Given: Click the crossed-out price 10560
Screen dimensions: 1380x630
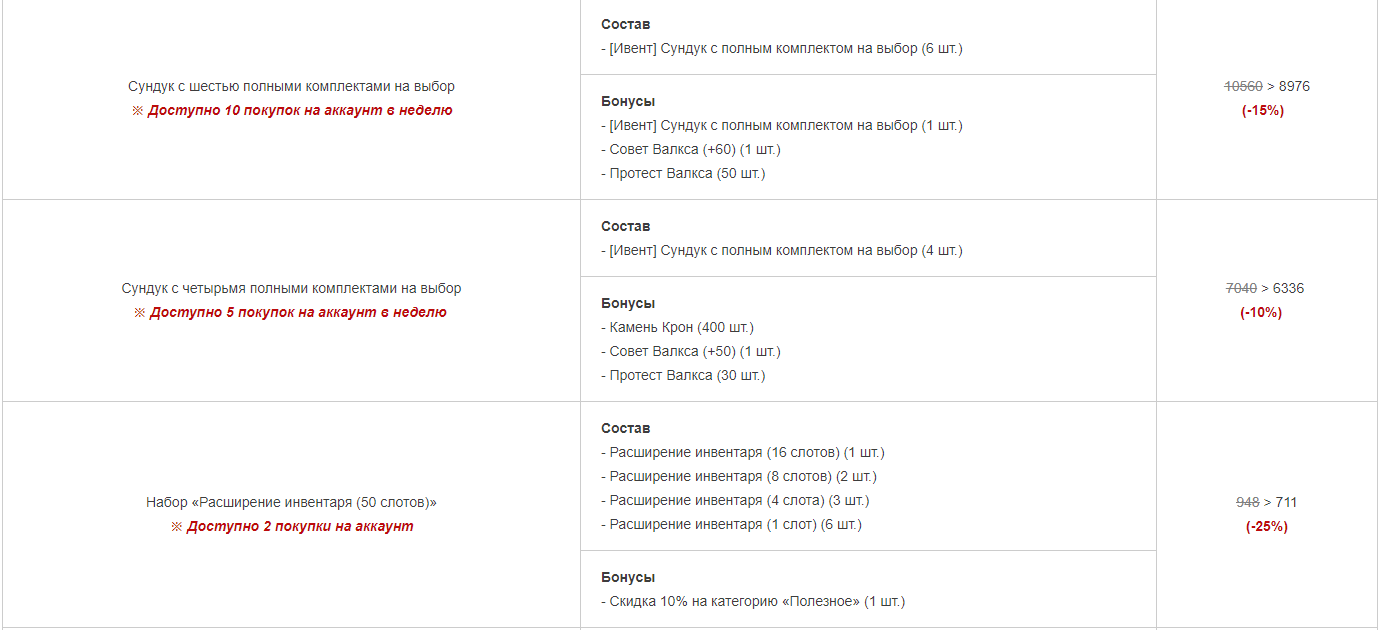Looking at the screenshot, I should coord(1243,87).
